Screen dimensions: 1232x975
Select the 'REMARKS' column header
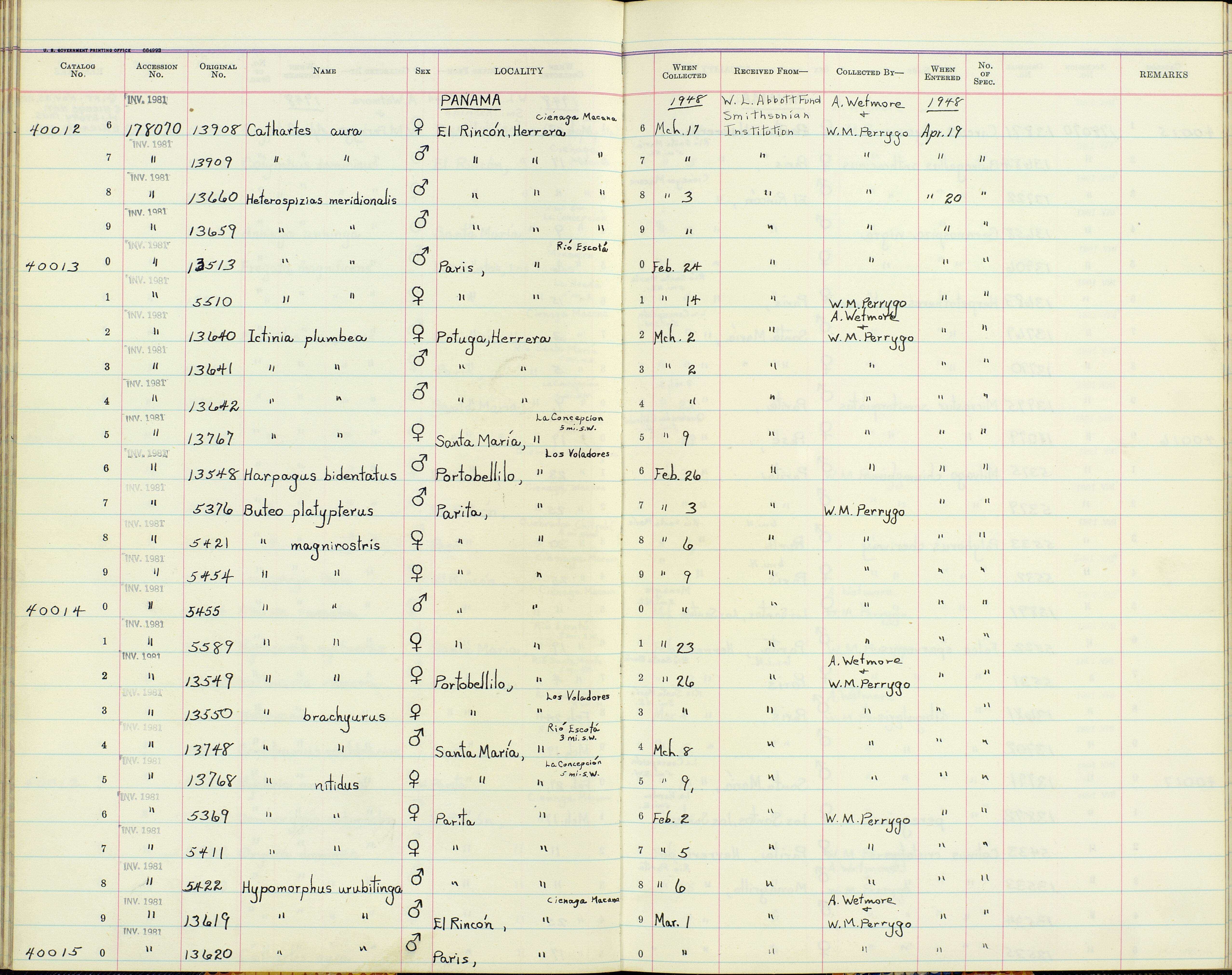pos(1164,75)
